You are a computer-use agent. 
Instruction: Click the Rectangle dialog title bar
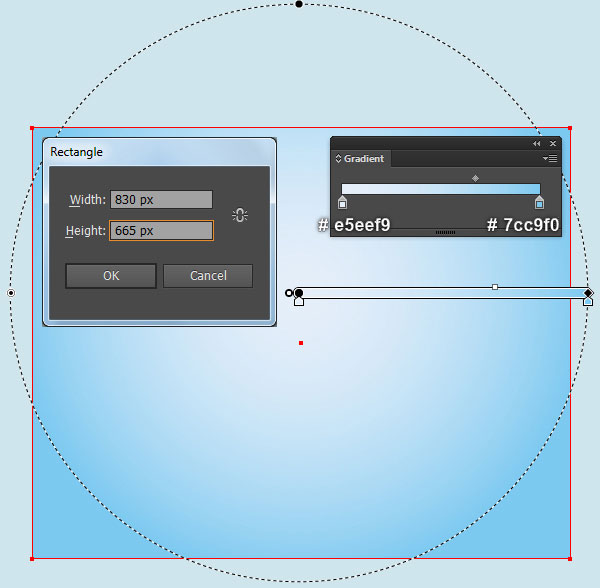160,152
